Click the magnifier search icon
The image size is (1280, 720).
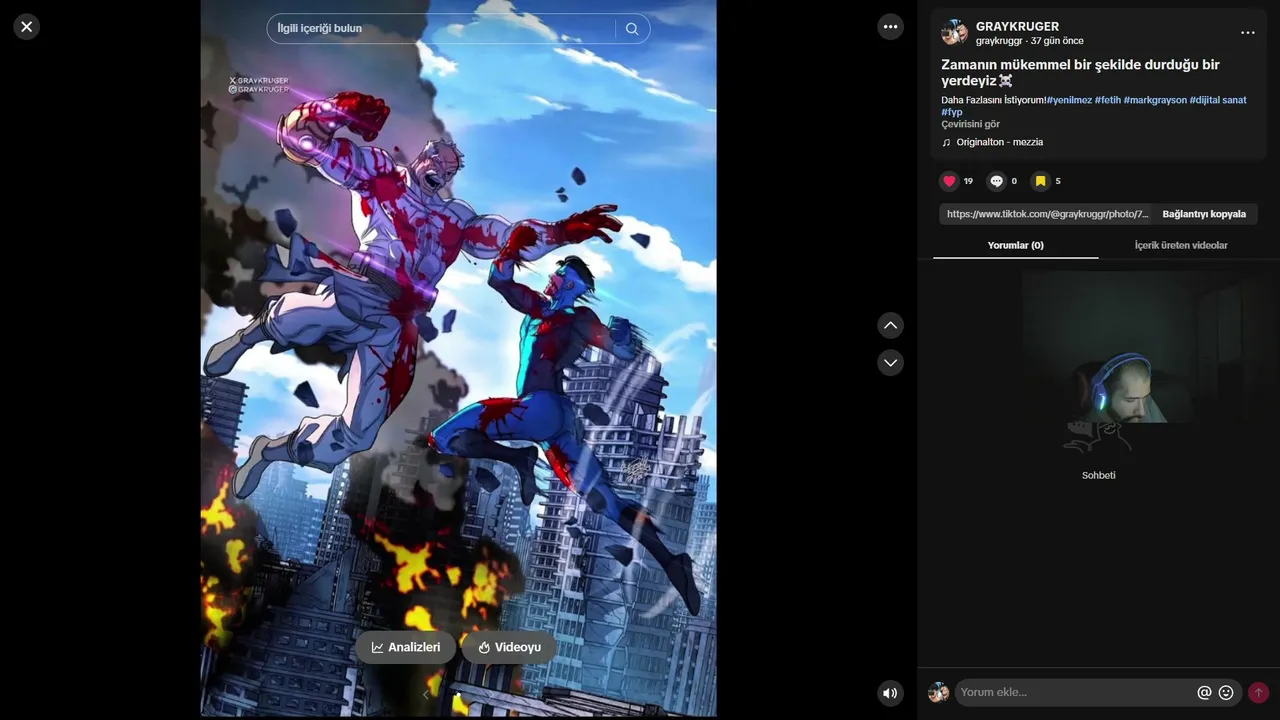click(632, 29)
